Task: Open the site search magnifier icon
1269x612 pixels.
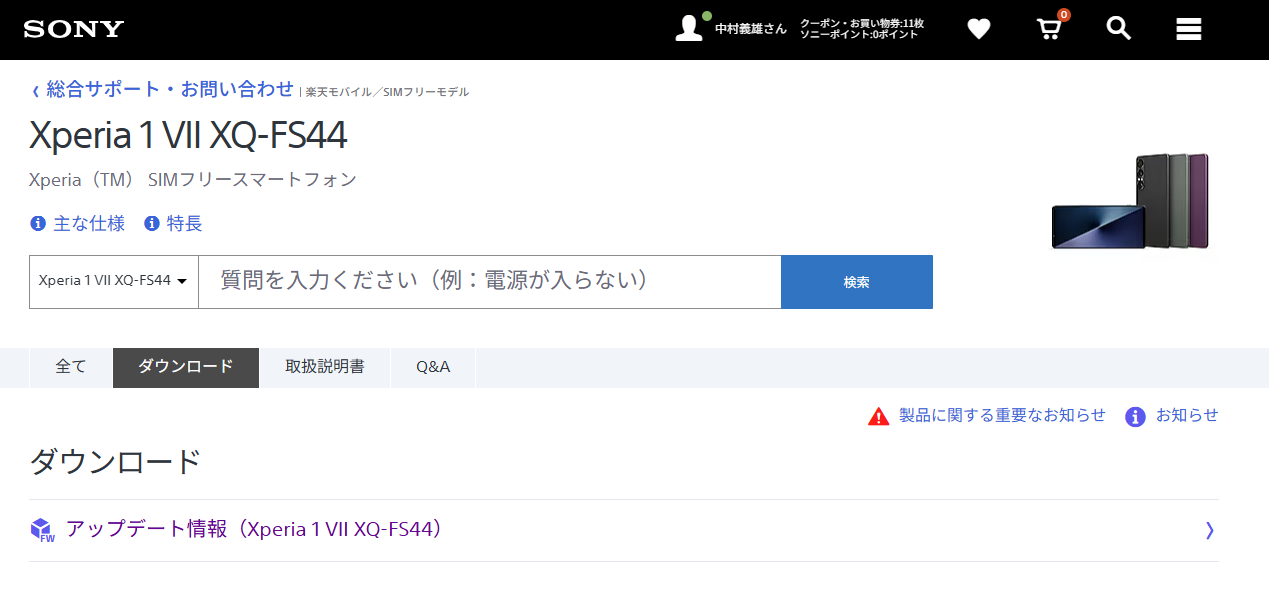Action: point(1119,28)
